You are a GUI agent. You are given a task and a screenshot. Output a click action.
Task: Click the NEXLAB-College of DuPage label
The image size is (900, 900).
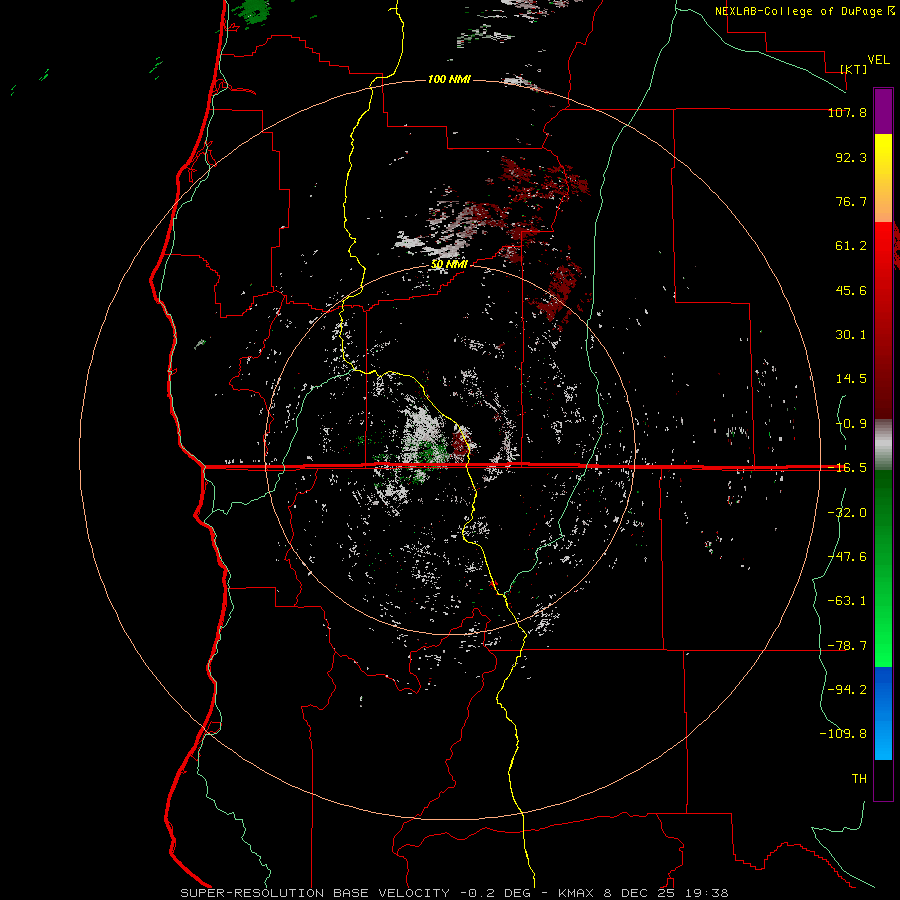coord(798,11)
